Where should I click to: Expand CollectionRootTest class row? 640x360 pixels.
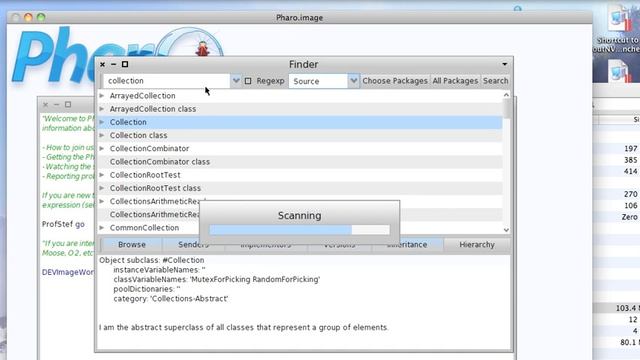pyautogui.click(x=102, y=188)
